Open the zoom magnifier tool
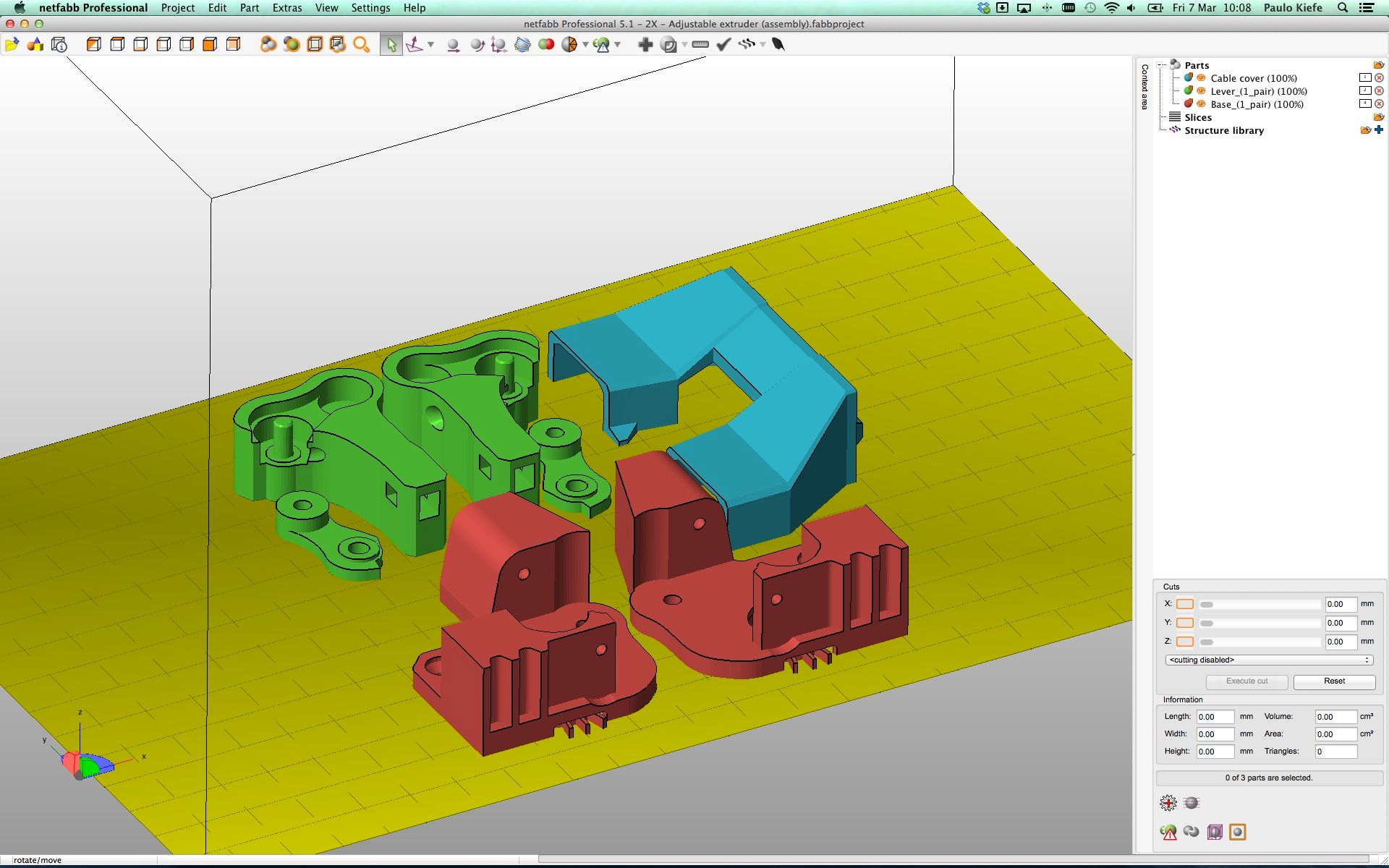This screenshot has width=1389, height=868. 360,44
